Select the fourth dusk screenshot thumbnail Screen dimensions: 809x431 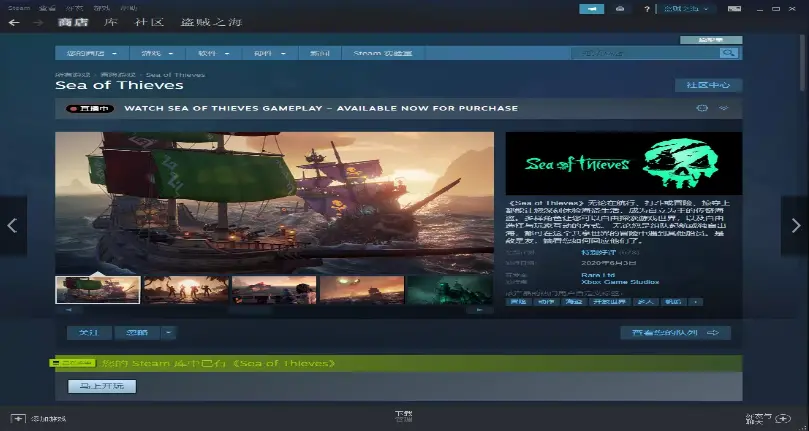pos(362,290)
